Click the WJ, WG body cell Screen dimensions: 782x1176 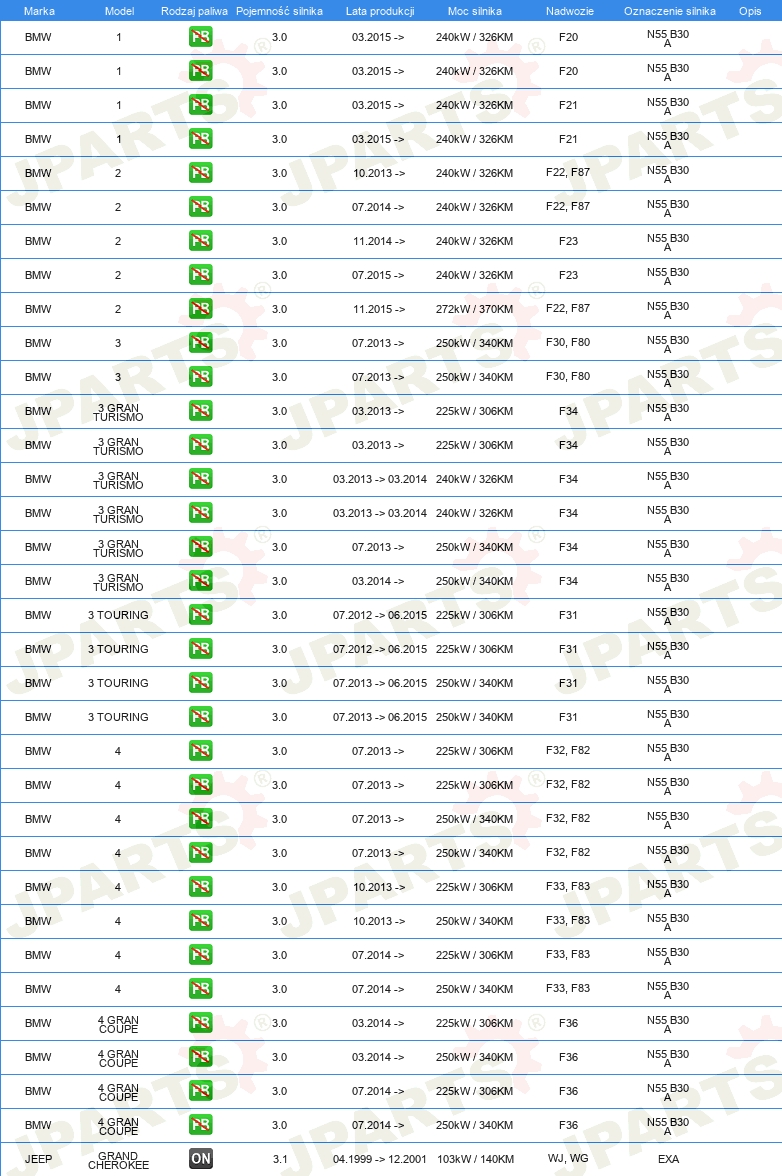coord(568,1158)
